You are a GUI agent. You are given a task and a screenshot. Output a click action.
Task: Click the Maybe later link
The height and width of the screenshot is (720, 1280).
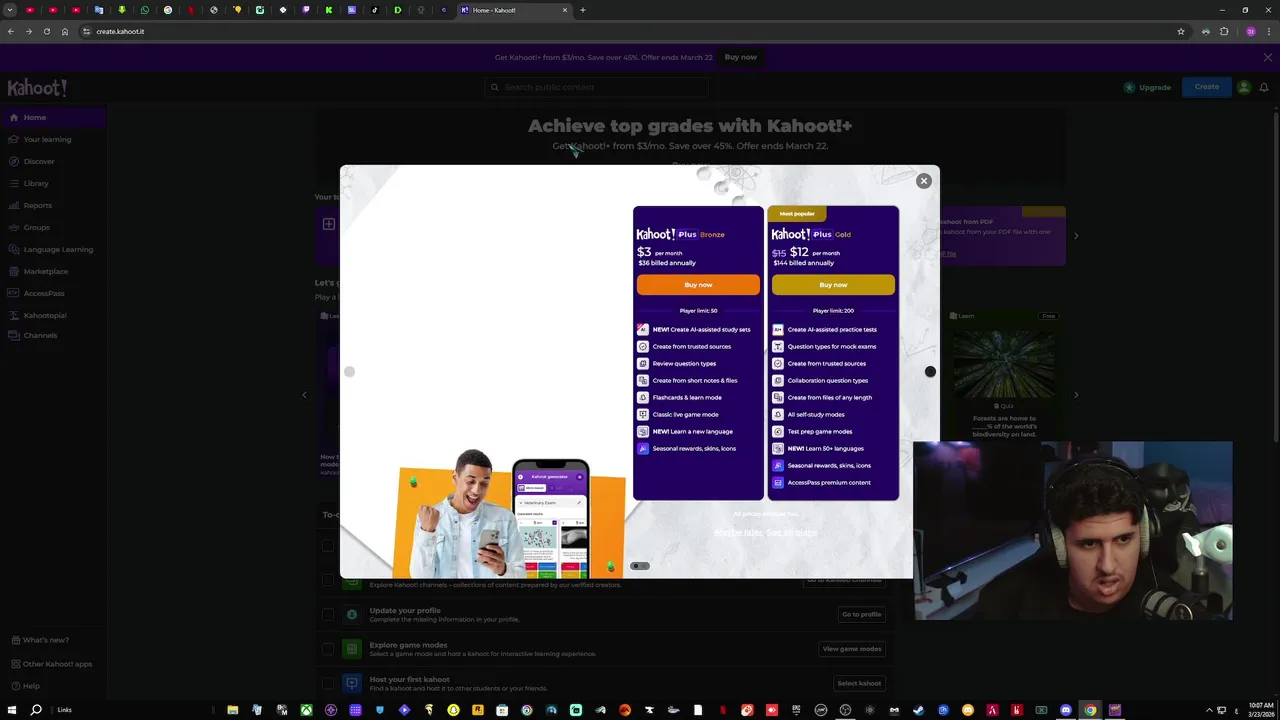[x=738, y=532]
